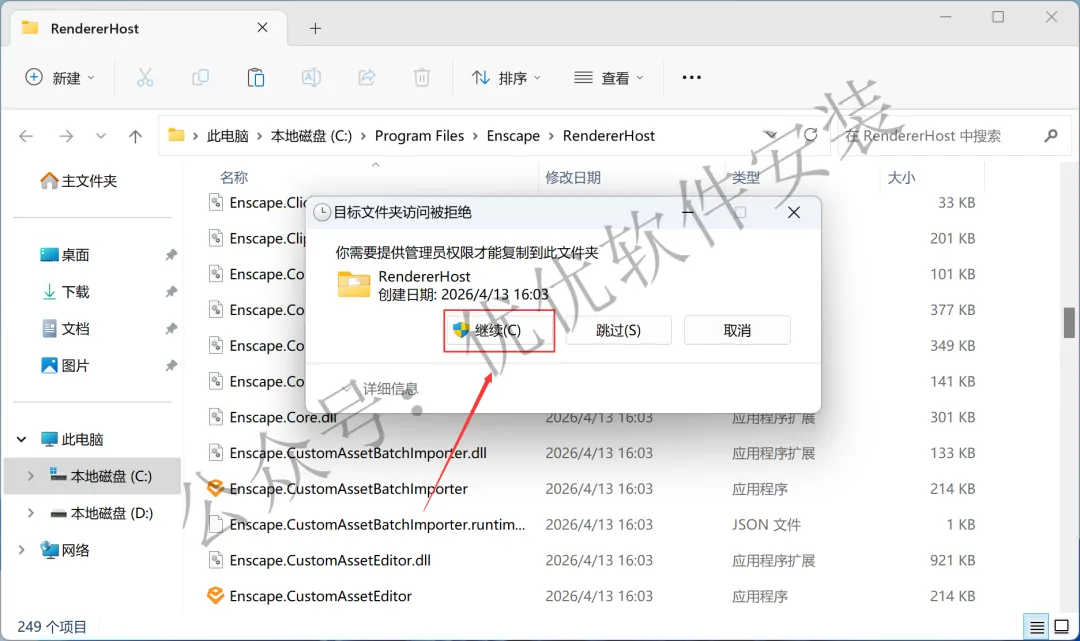Collapse the 此电脑 tree node
This screenshot has height=641, width=1080.
(21, 439)
